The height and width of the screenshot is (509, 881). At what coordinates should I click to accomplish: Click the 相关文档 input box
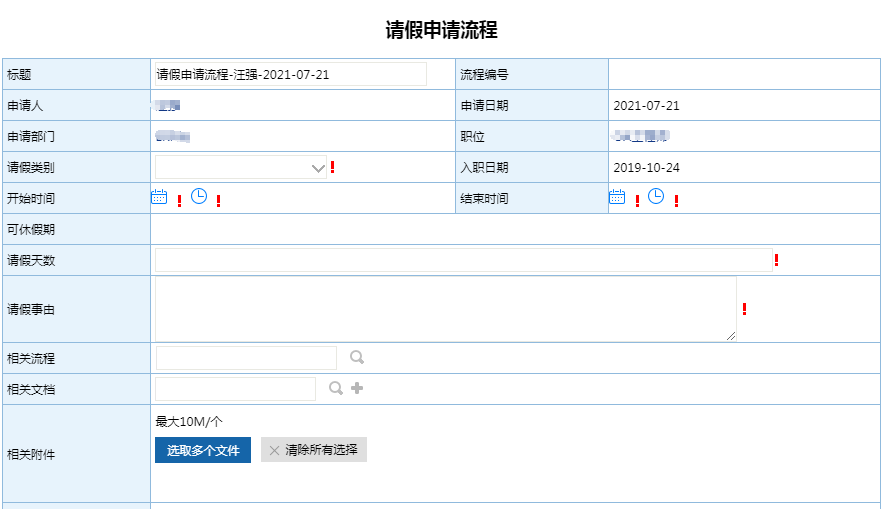click(235, 389)
